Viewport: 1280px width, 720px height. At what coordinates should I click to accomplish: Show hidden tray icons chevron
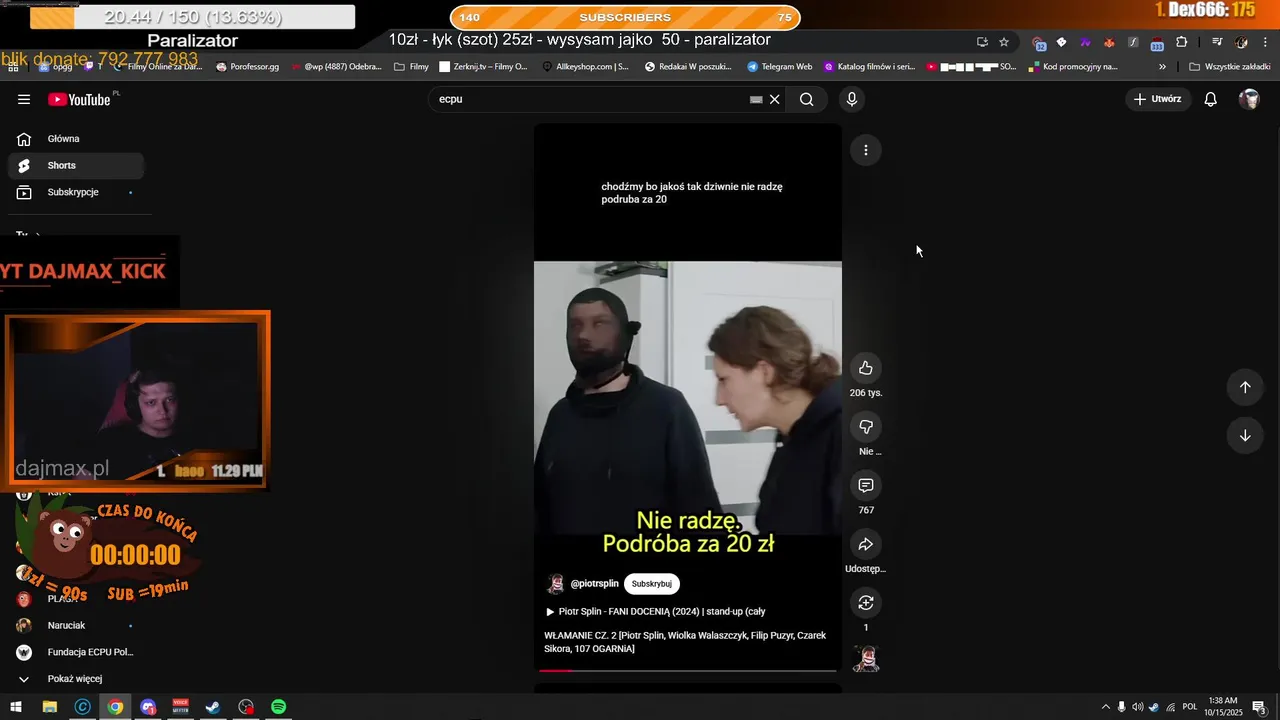1105,707
